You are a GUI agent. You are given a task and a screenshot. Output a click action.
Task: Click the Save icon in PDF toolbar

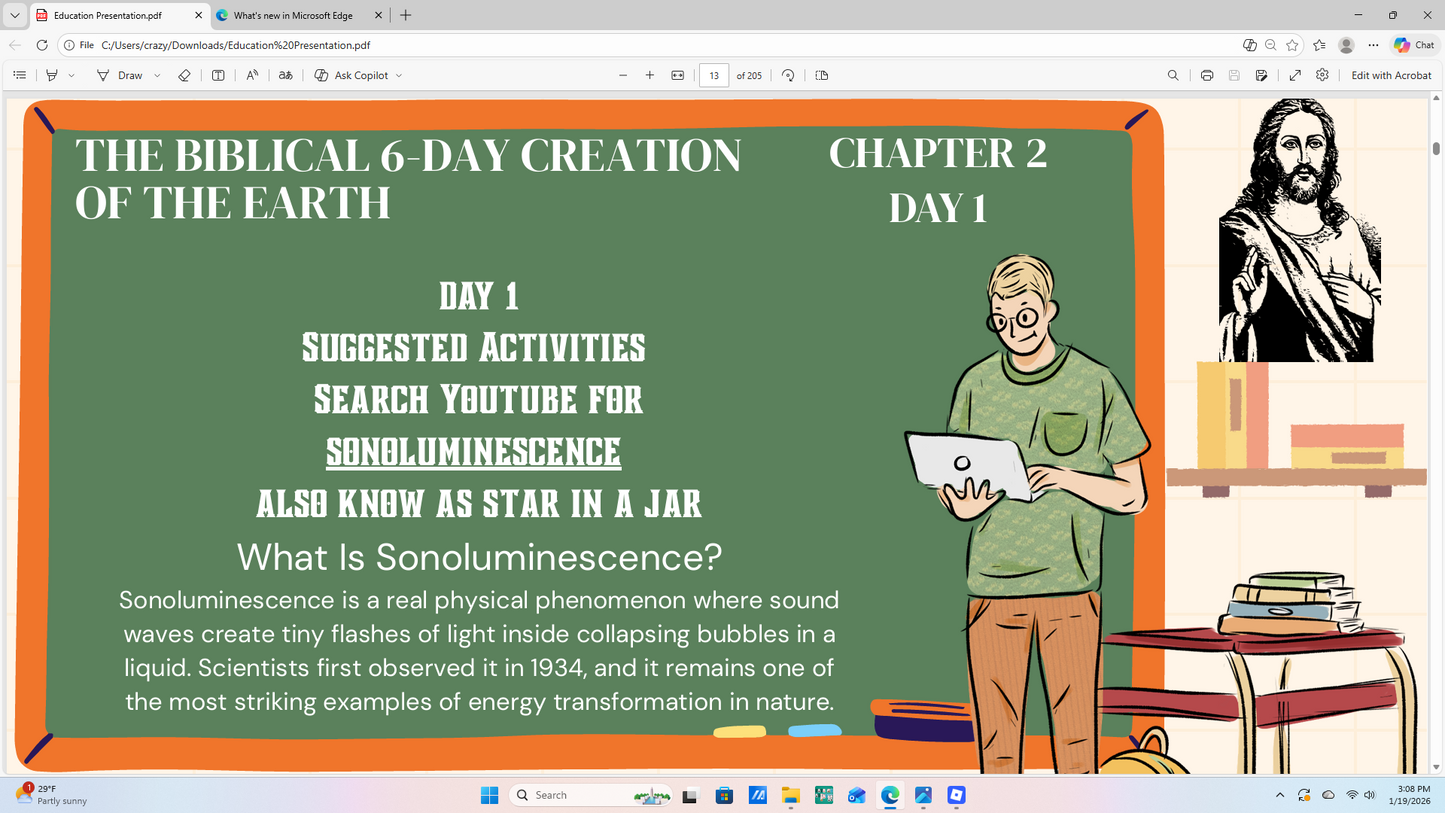click(x=1234, y=75)
